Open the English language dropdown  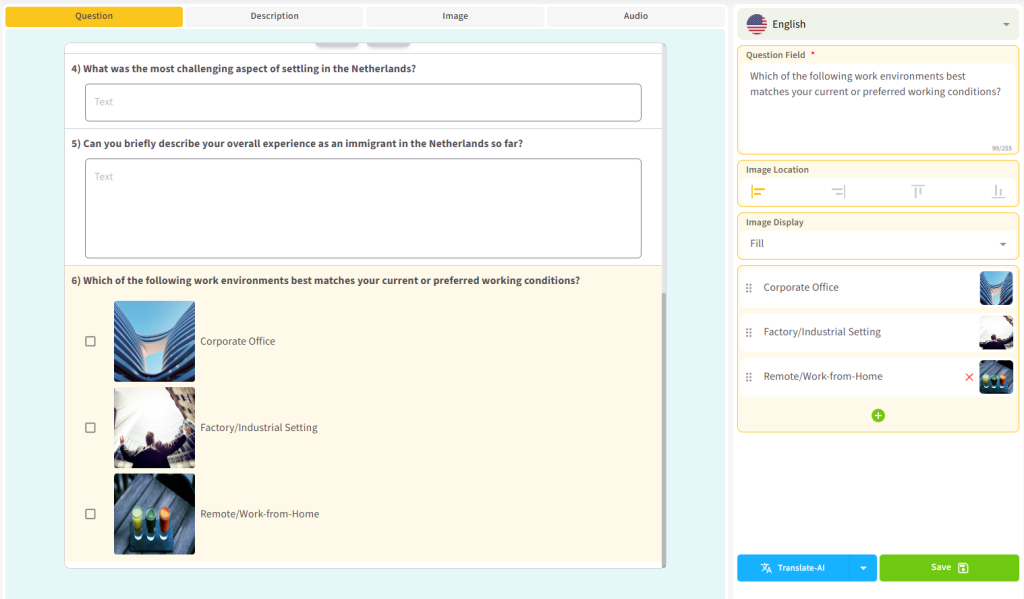(877, 24)
